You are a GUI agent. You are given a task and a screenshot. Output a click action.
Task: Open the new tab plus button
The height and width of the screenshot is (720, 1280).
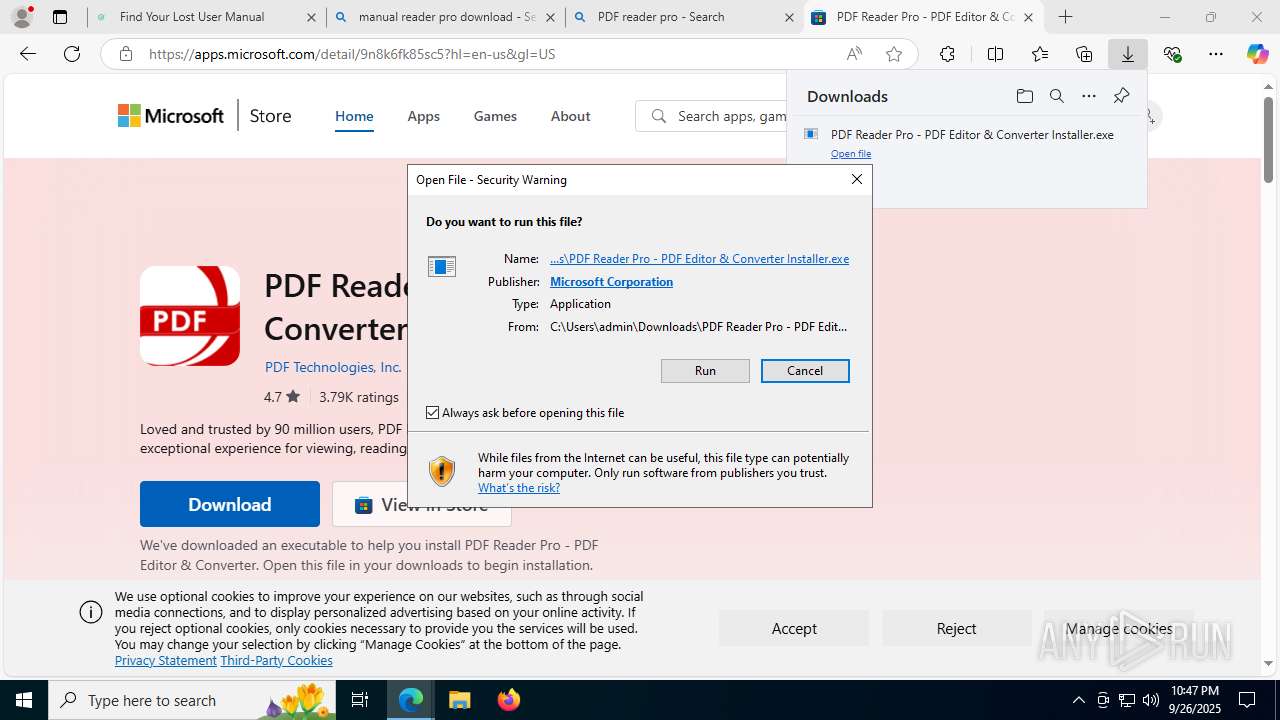click(1066, 17)
